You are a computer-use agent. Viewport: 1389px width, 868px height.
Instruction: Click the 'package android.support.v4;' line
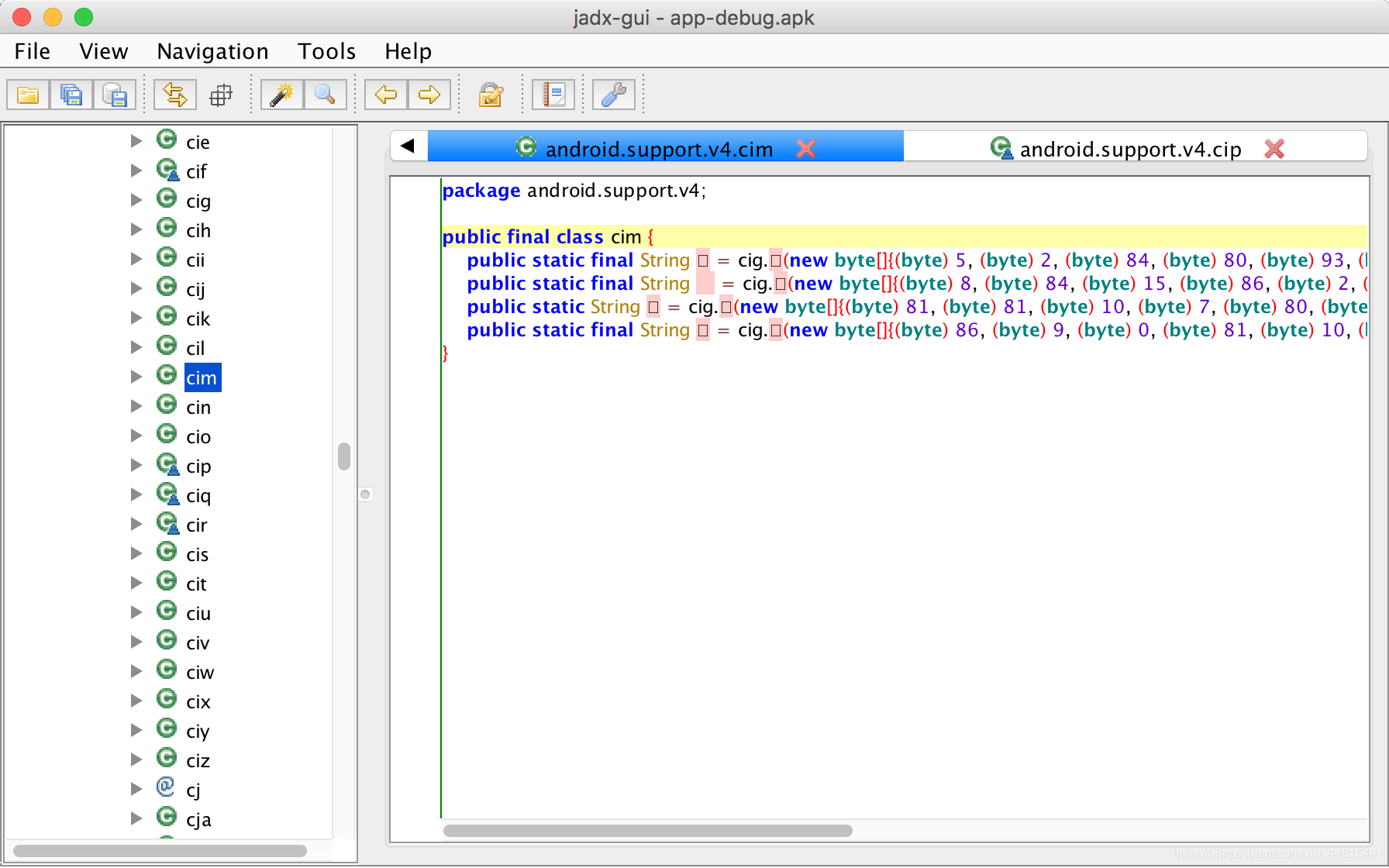[574, 190]
